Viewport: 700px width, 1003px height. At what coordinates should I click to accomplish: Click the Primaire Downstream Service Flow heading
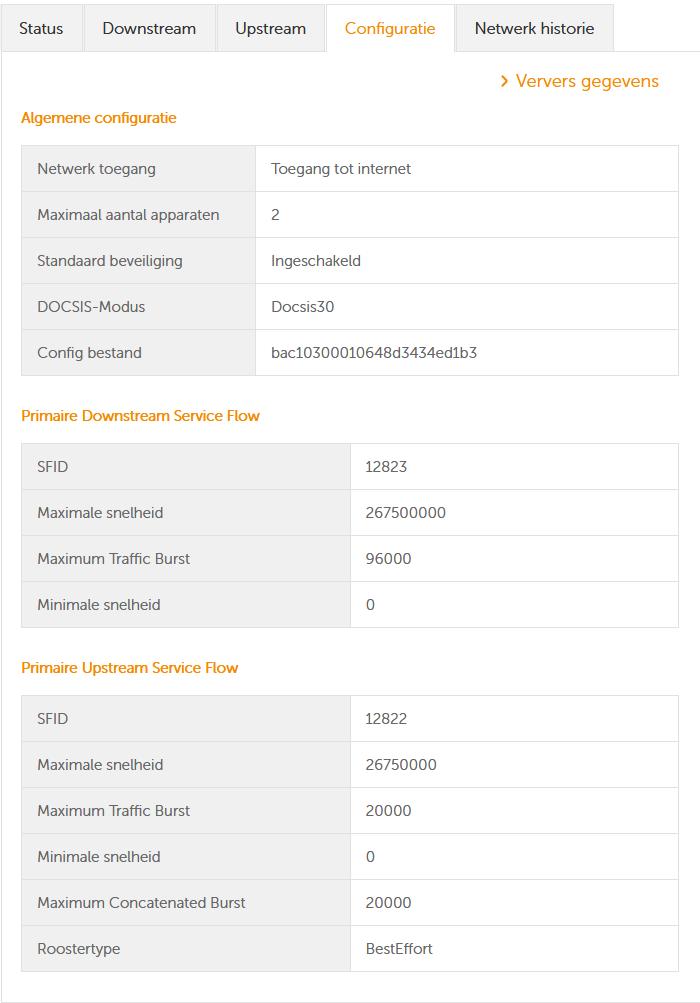pos(140,416)
